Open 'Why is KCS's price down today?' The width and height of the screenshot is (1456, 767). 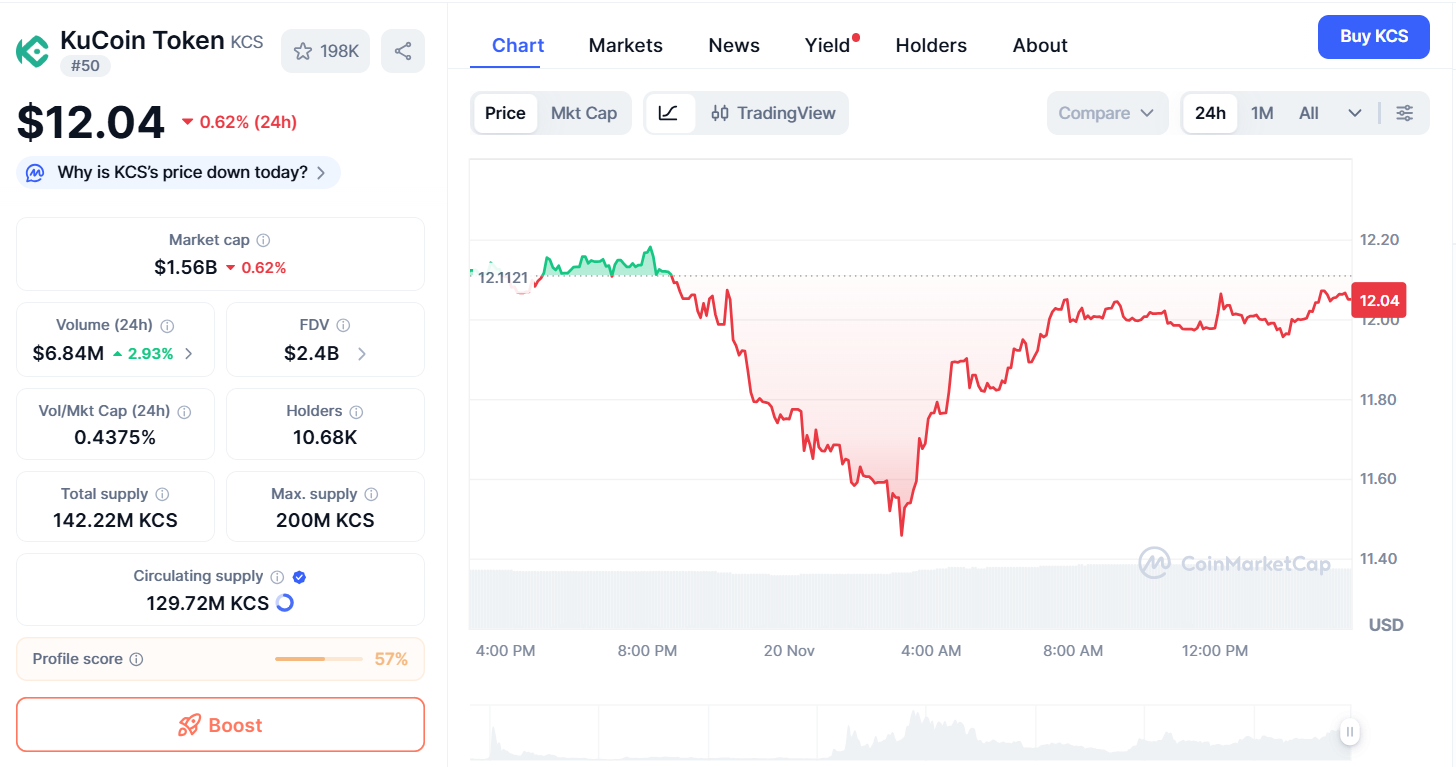click(x=179, y=172)
